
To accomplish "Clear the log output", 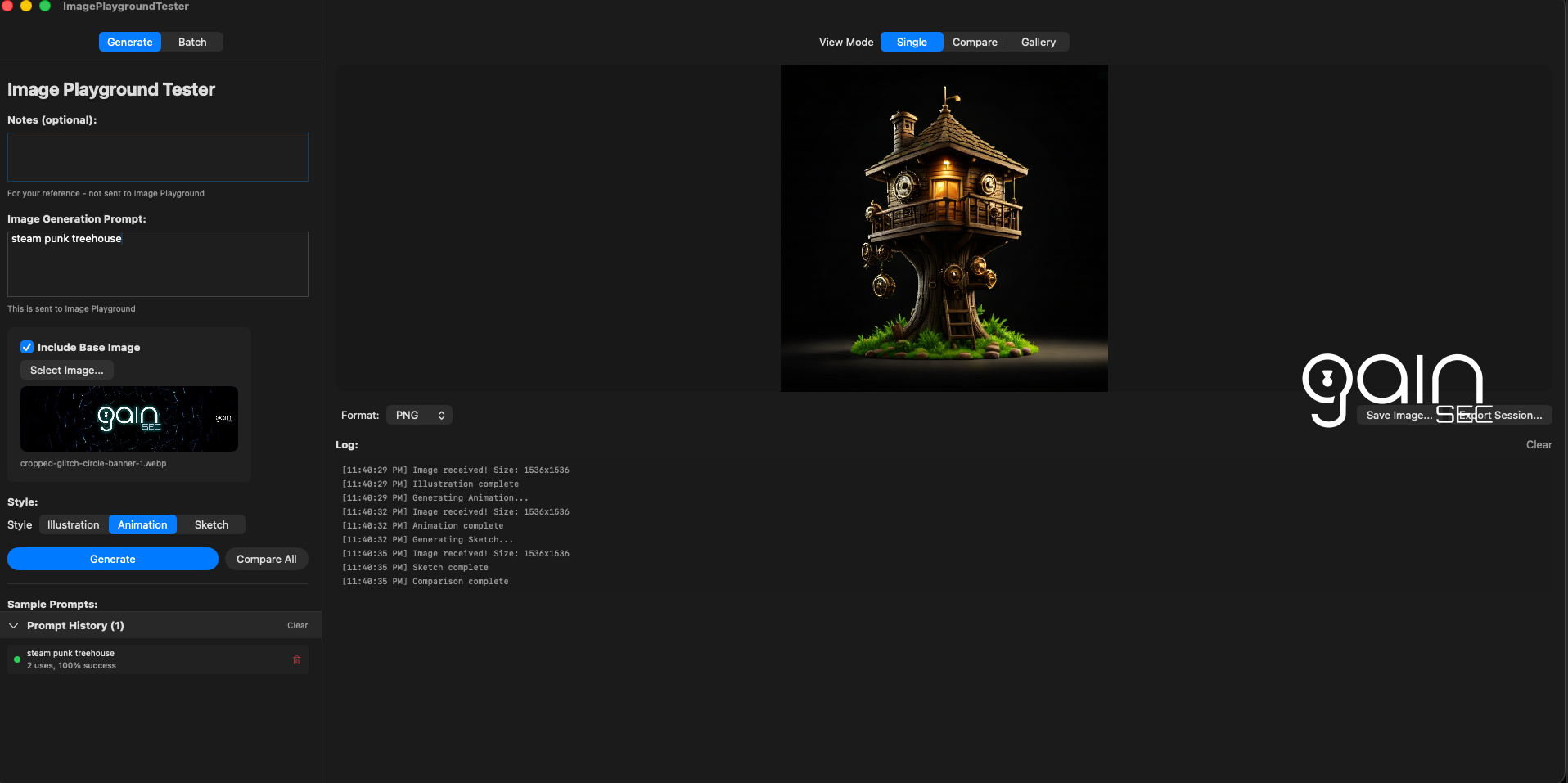I will pos(1539,444).
